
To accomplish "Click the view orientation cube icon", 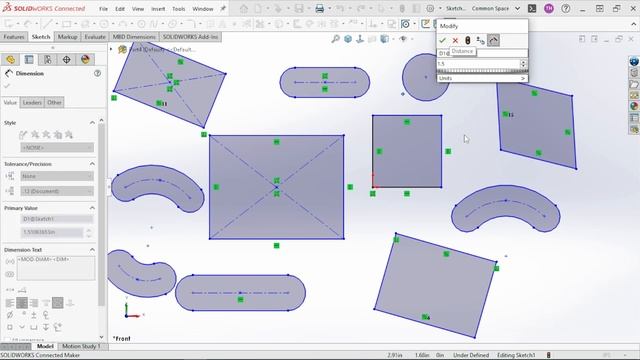I will click(x=348, y=39).
